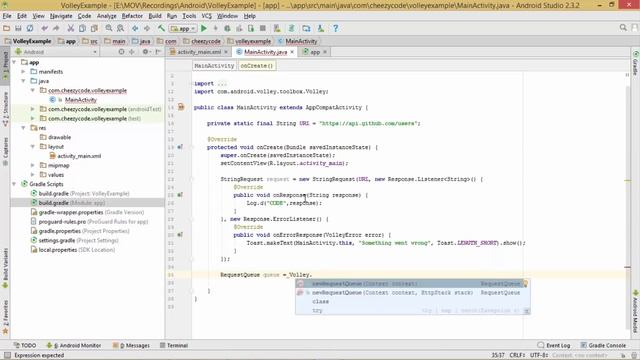This screenshot has width=640, height=360.
Task: Click the Synchronize refresh icon
Action: click(30, 28)
